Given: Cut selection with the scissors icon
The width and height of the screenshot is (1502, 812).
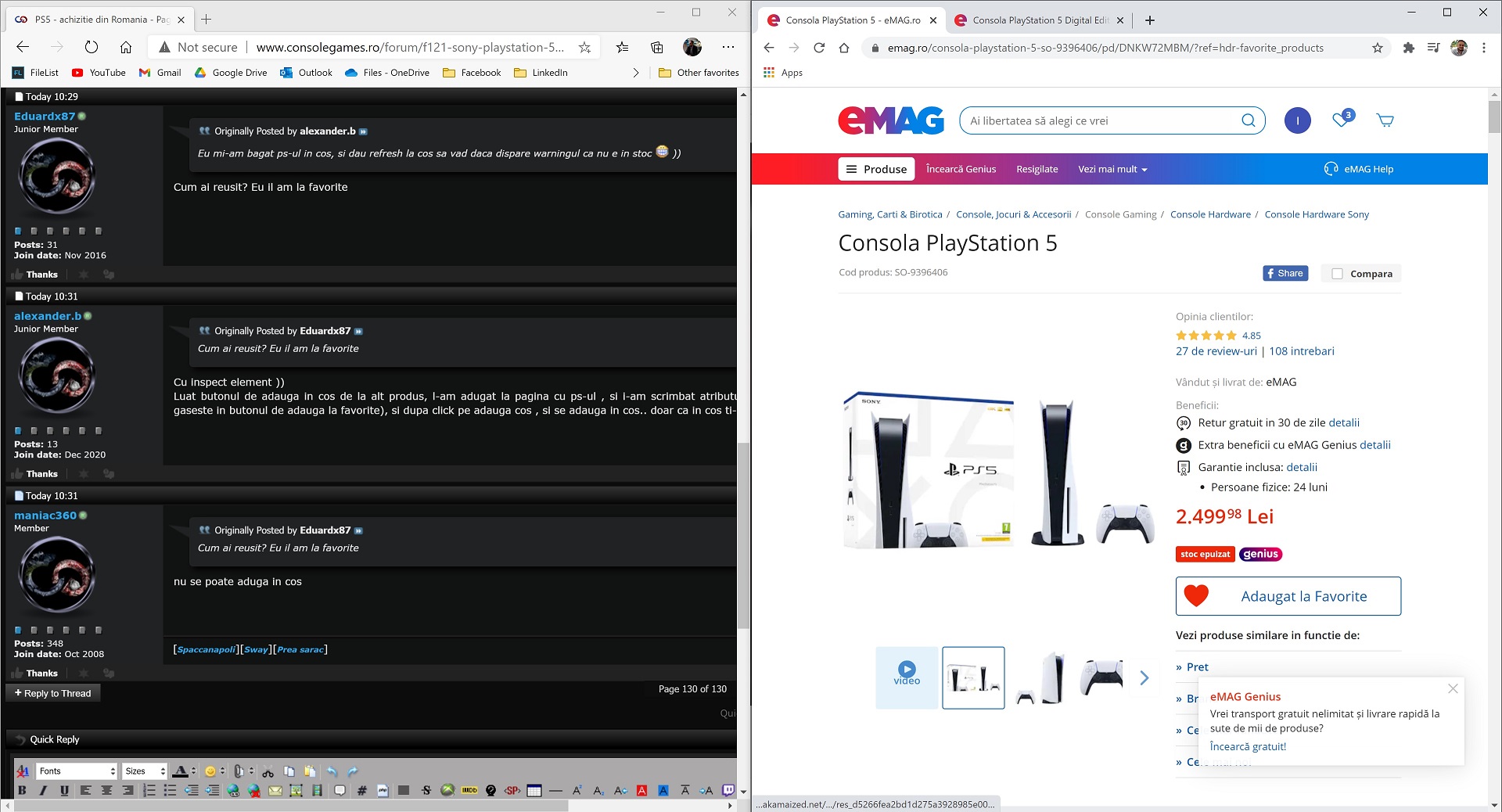Looking at the screenshot, I should pos(268,771).
